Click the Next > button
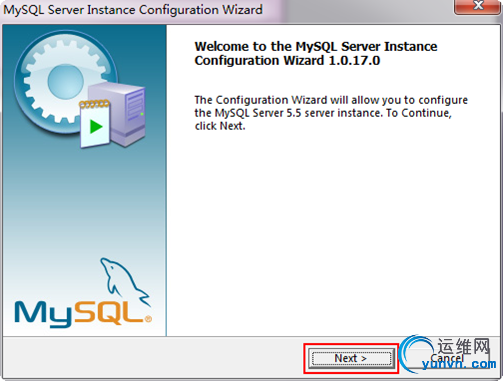Screen dimensions: 503x381 [x=351, y=358]
